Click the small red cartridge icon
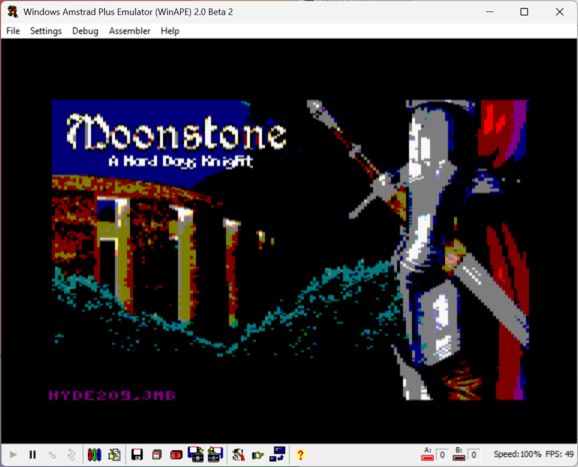Screen dimensions: 578x467 [x=157, y=455]
